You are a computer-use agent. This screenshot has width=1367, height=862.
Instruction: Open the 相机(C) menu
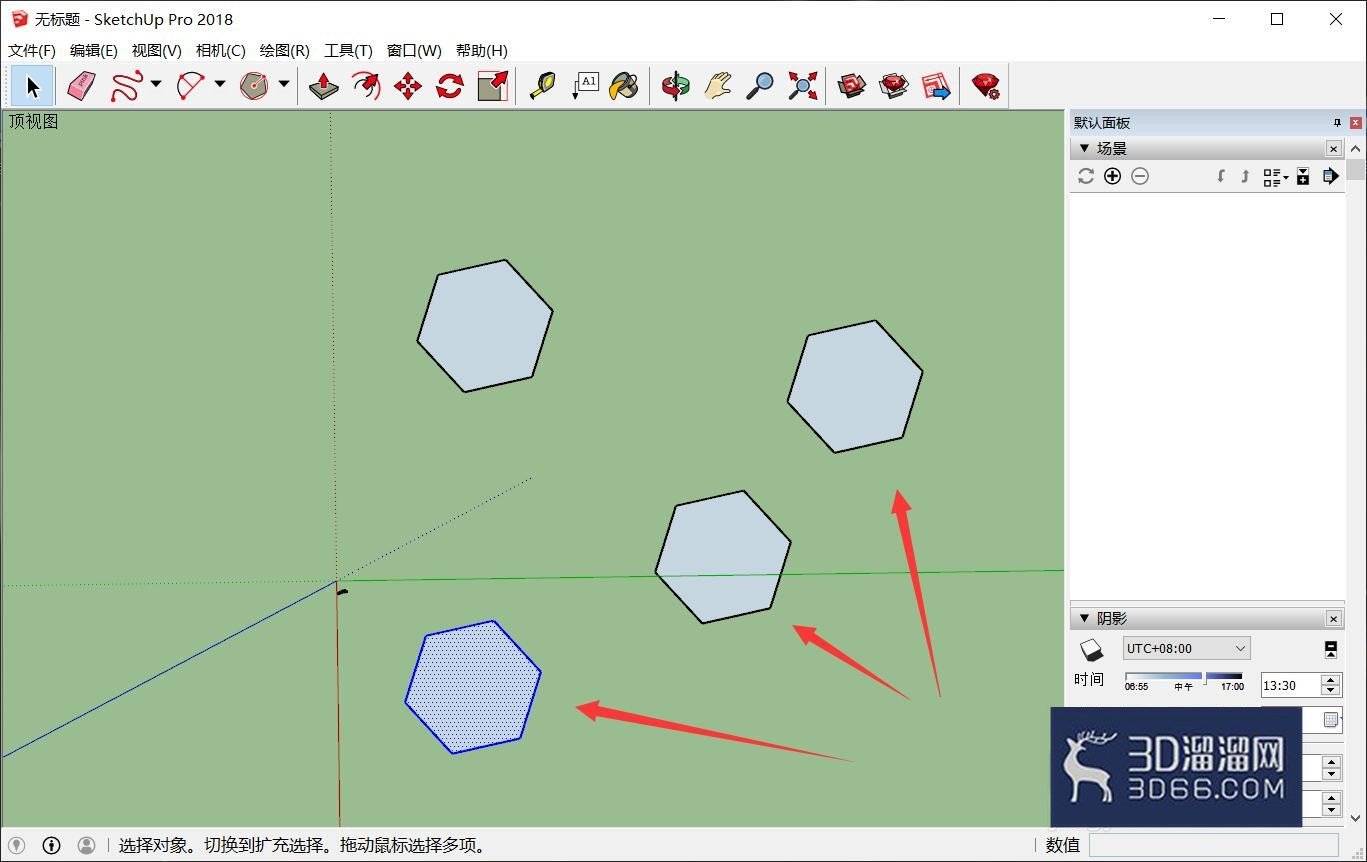pos(220,50)
